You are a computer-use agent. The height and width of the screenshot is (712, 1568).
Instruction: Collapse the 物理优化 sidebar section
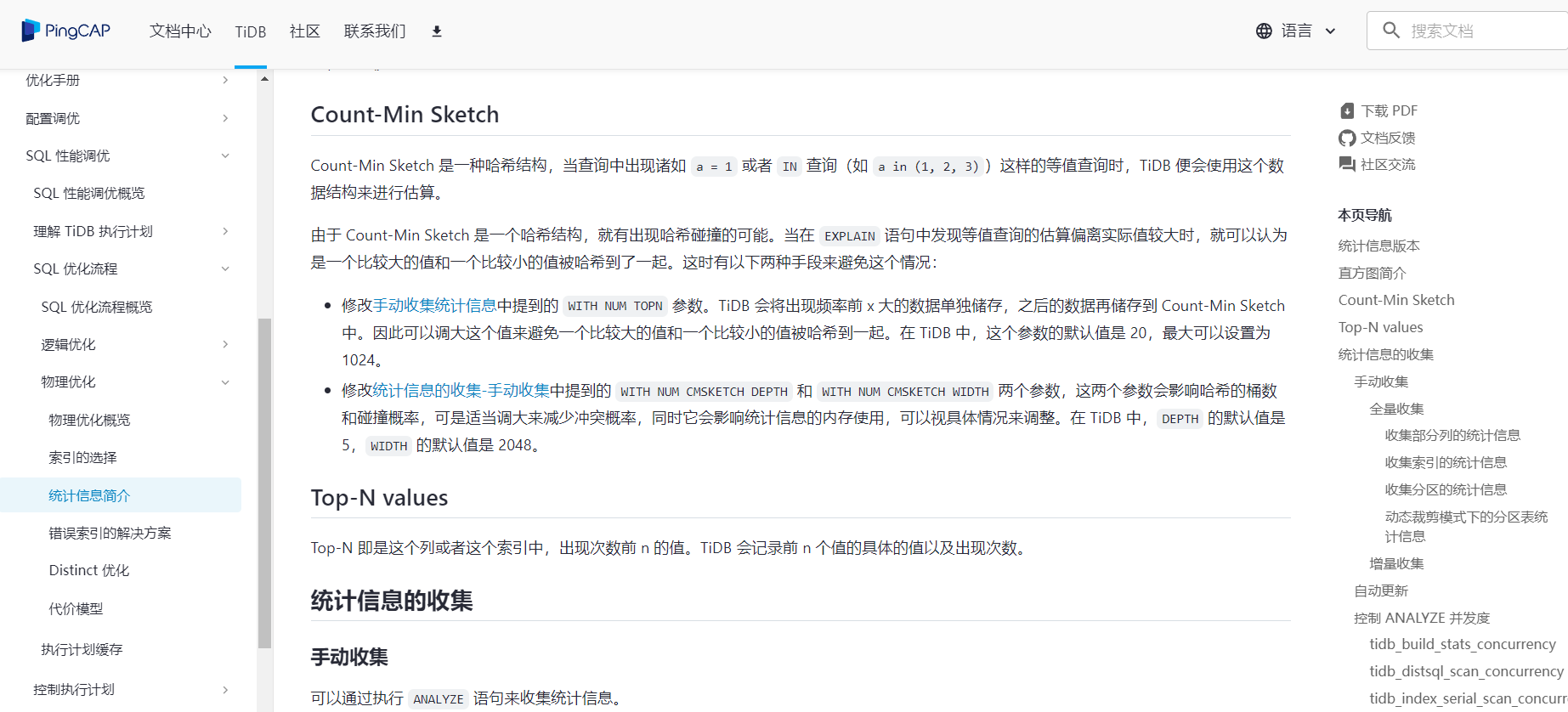(225, 382)
